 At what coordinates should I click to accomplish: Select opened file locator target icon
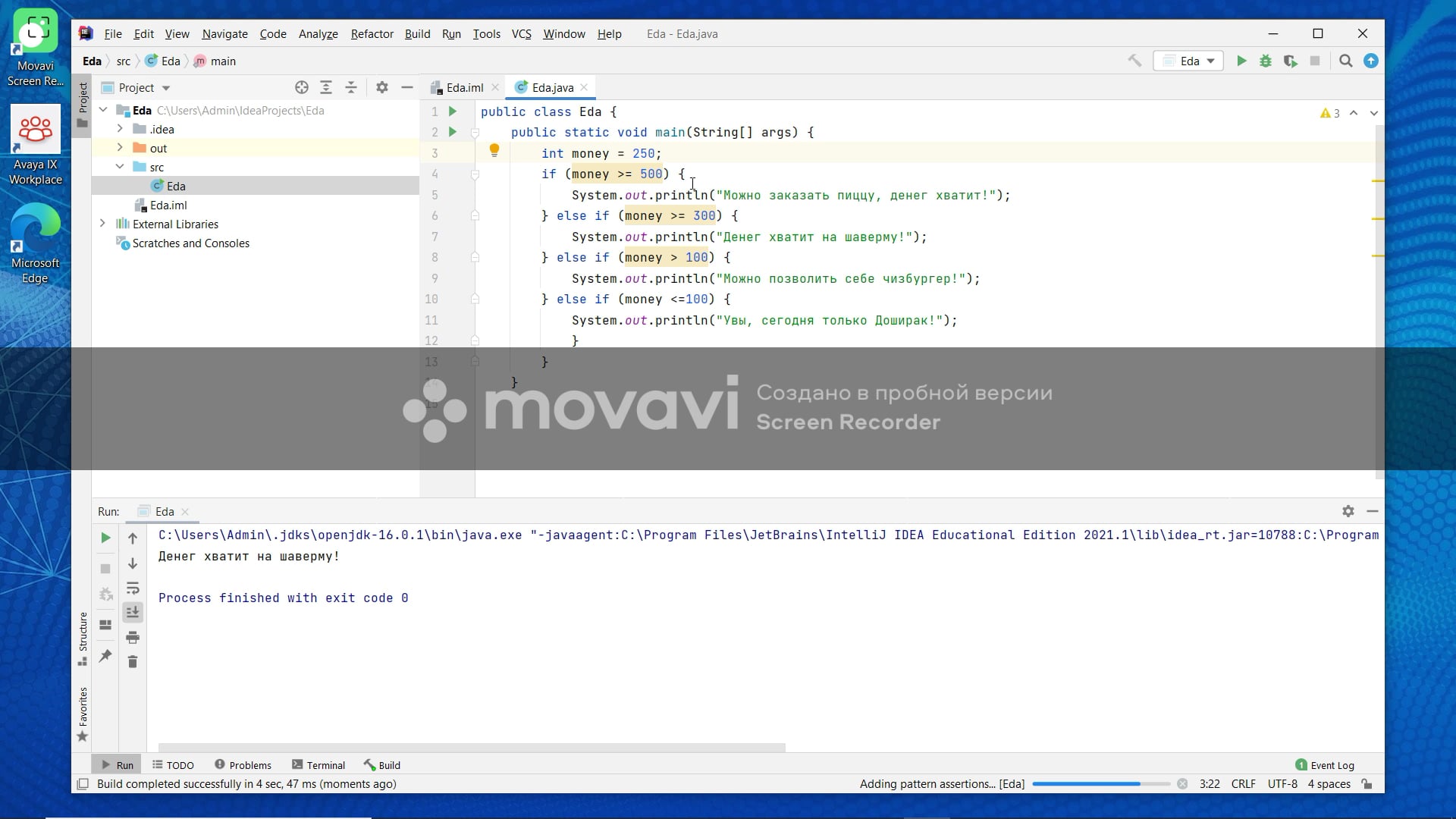[302, 87]
